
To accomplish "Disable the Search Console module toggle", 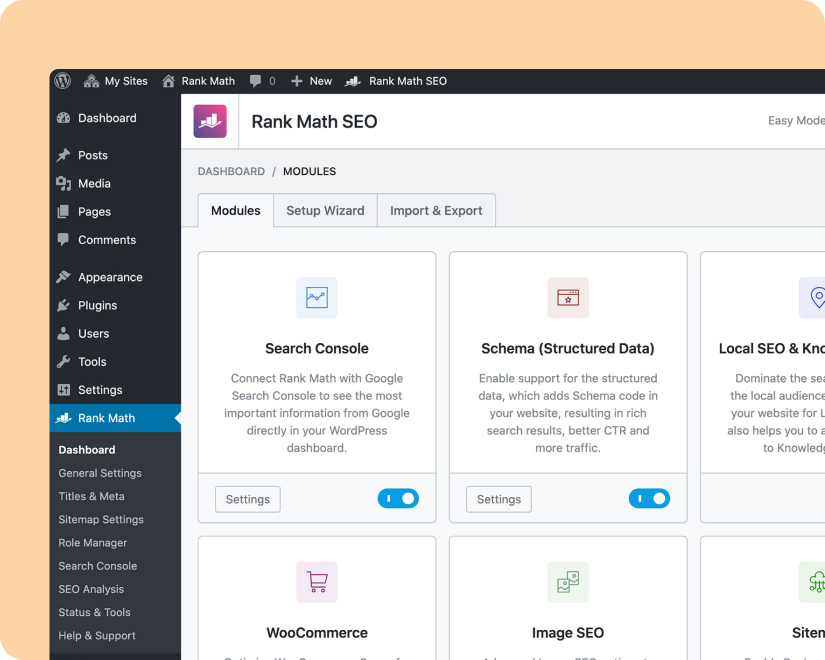I will pos(398,498).
